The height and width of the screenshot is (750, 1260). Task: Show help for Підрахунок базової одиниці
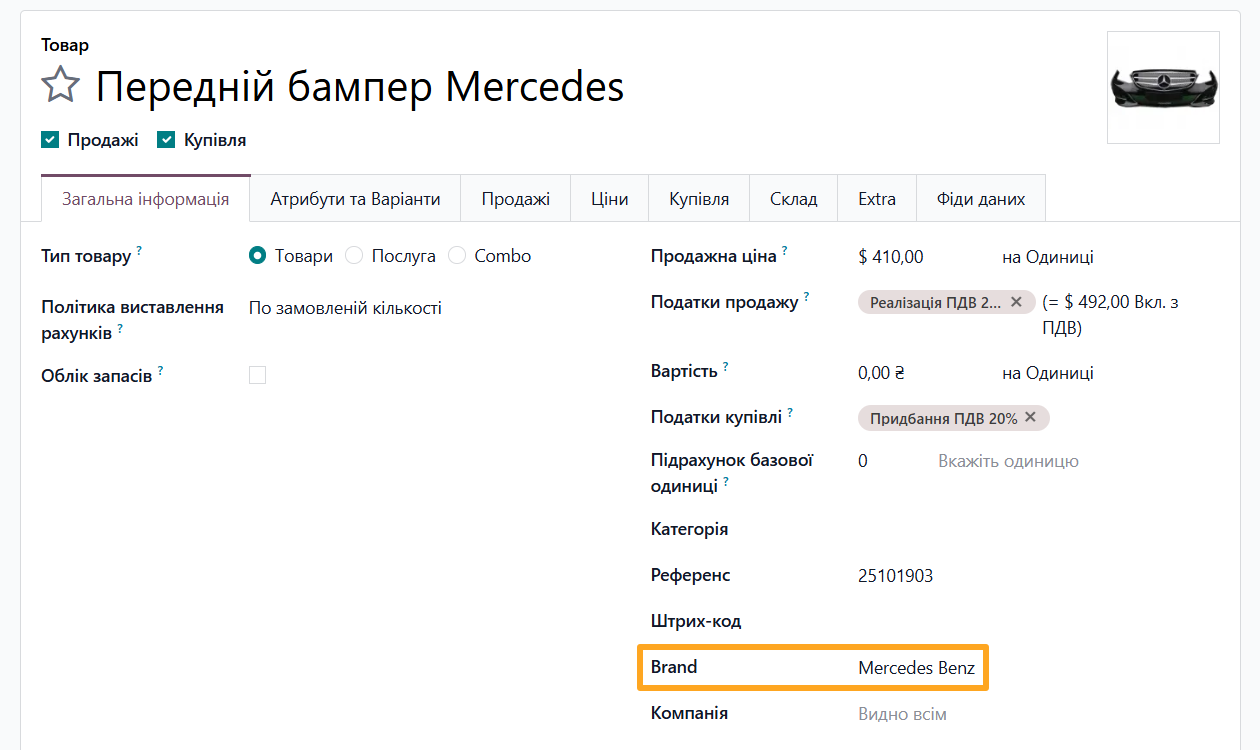pyautogui.click(x=726, y=481)
